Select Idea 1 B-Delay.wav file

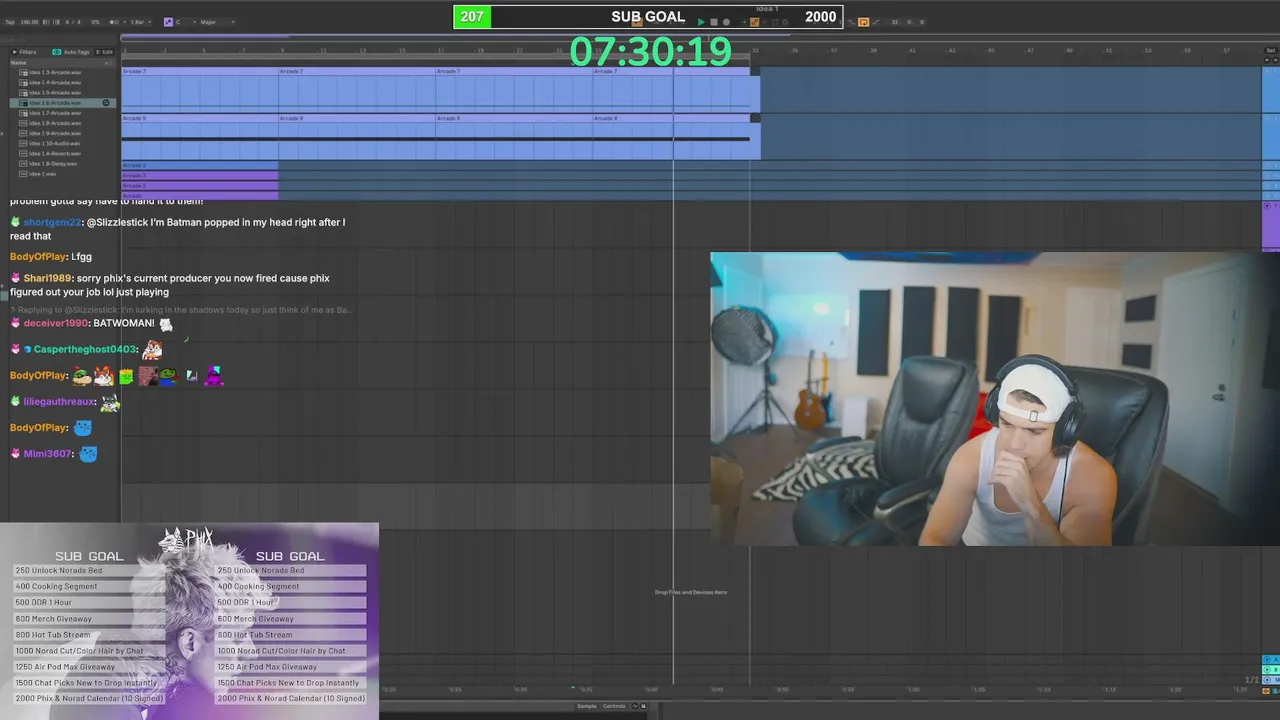click(x=53, y=163)
